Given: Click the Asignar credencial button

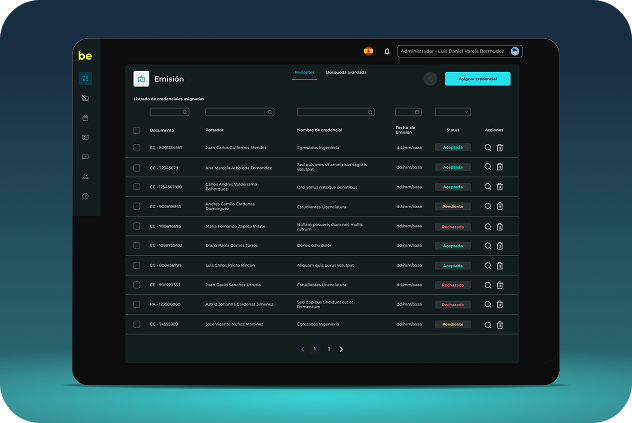Looking at the screenshot, I should [x=478, y=79].
